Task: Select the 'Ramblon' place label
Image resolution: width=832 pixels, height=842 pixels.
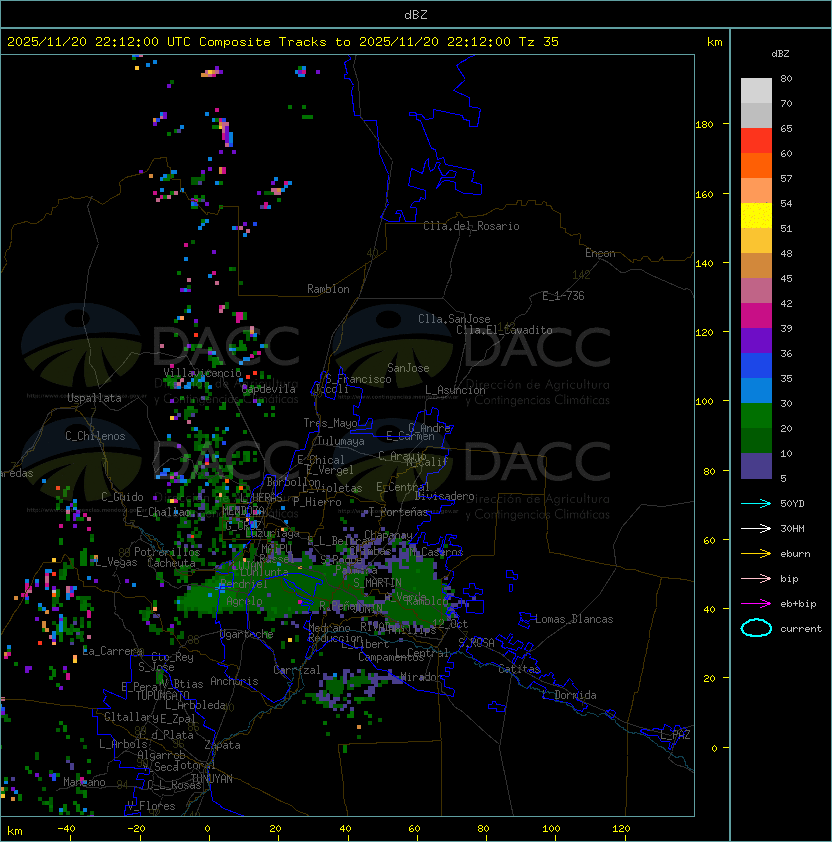Action: (x=328, y=289)
